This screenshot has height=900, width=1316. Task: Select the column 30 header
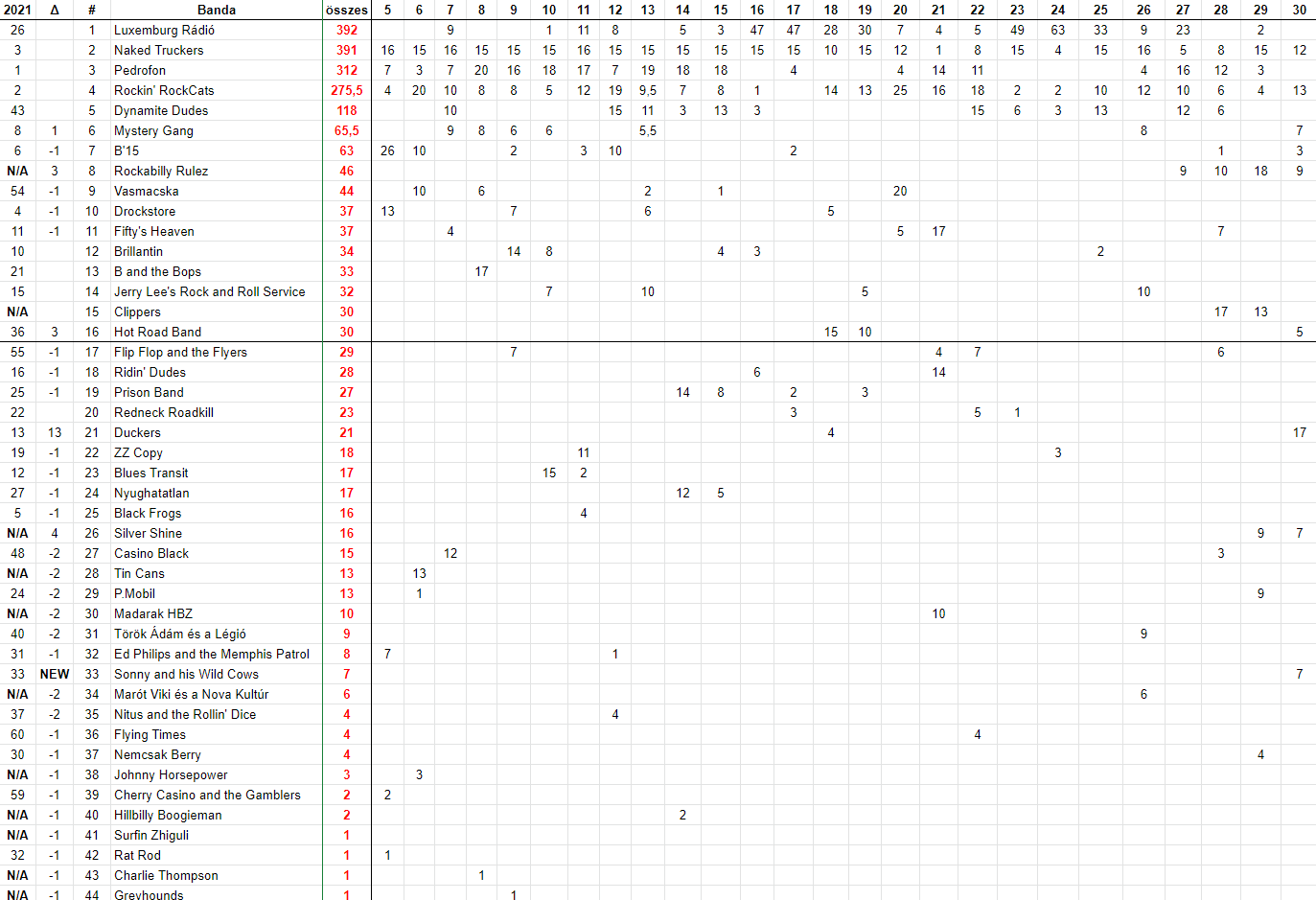click(x=1299, y=10)
